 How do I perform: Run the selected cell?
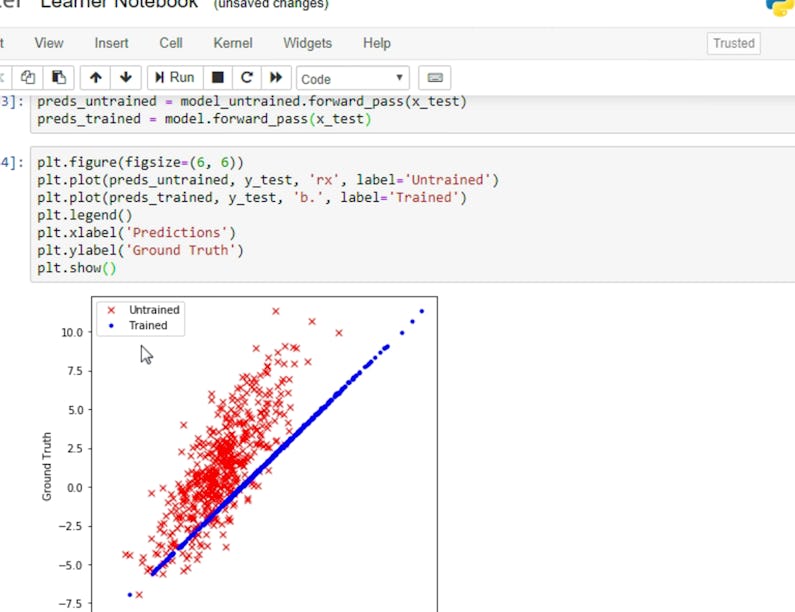175,78
